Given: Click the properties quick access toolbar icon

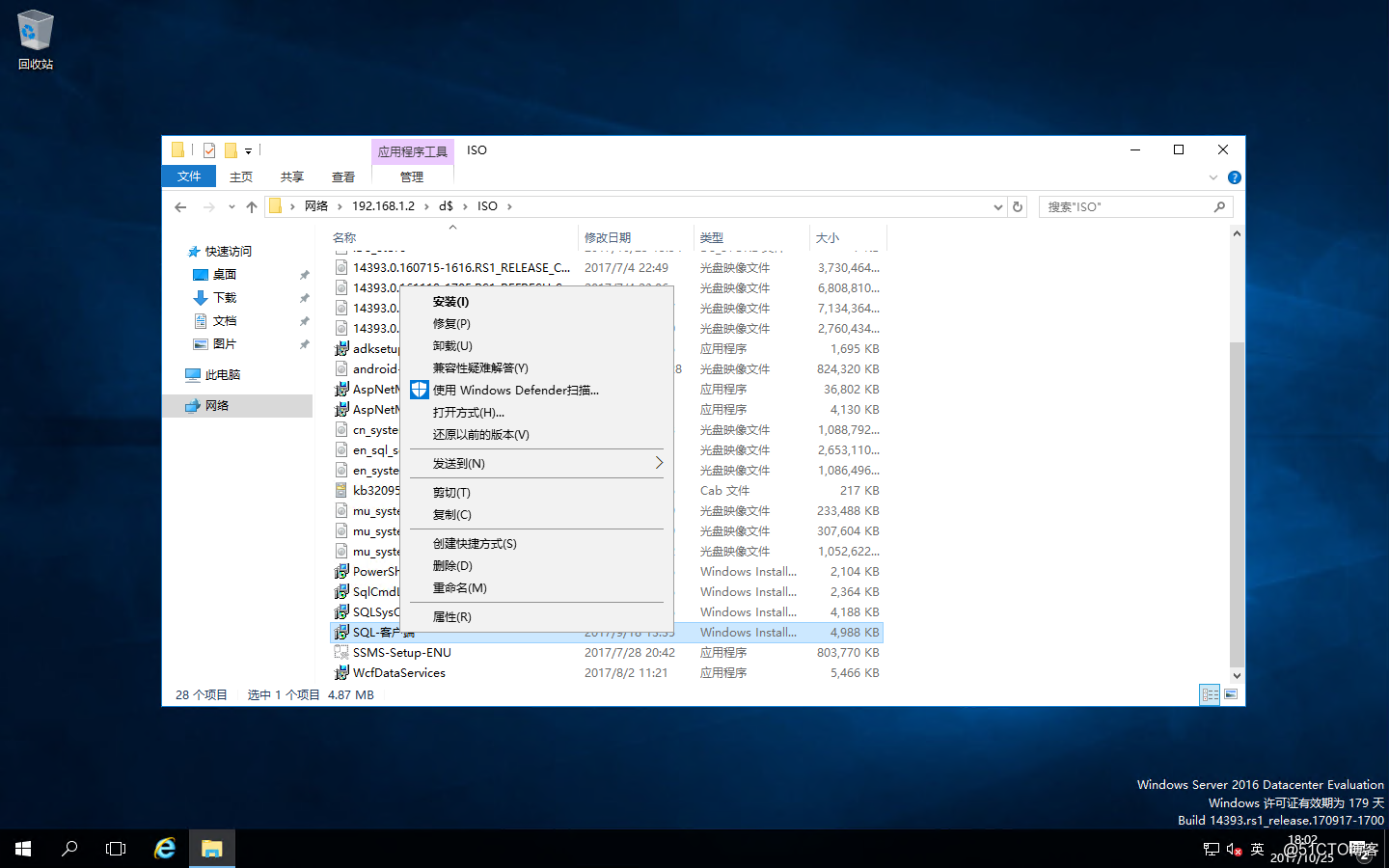Looking at the screenshot, I should point(209,150).
